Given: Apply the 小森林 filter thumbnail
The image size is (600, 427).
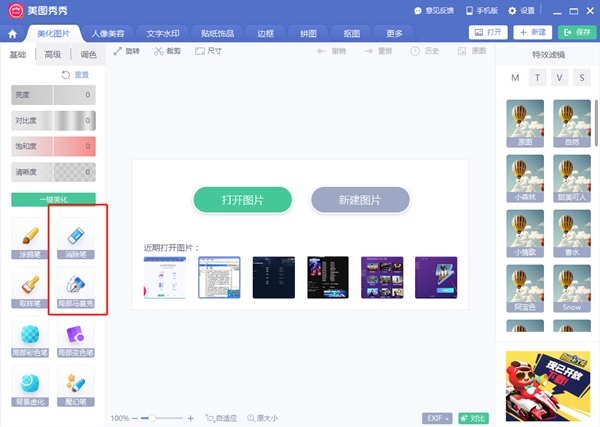Looking at the screenshot, I should click(525, 178).
